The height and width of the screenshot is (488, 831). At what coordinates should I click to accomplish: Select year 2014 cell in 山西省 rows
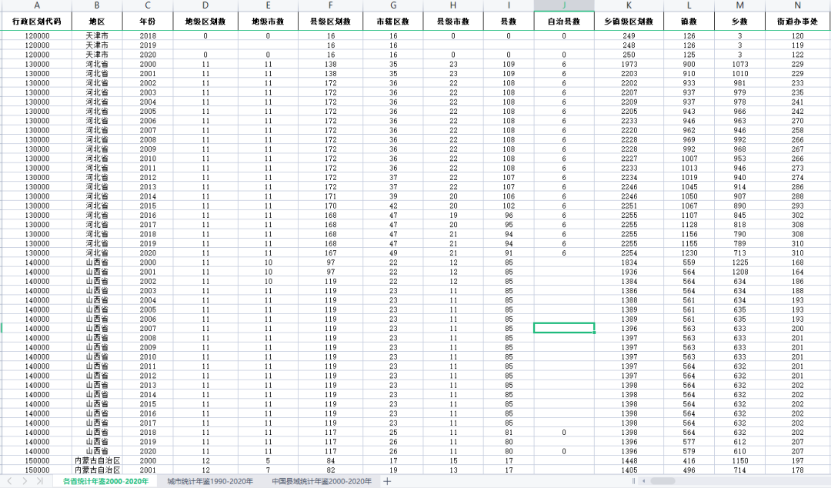click(x=148, y=394)
